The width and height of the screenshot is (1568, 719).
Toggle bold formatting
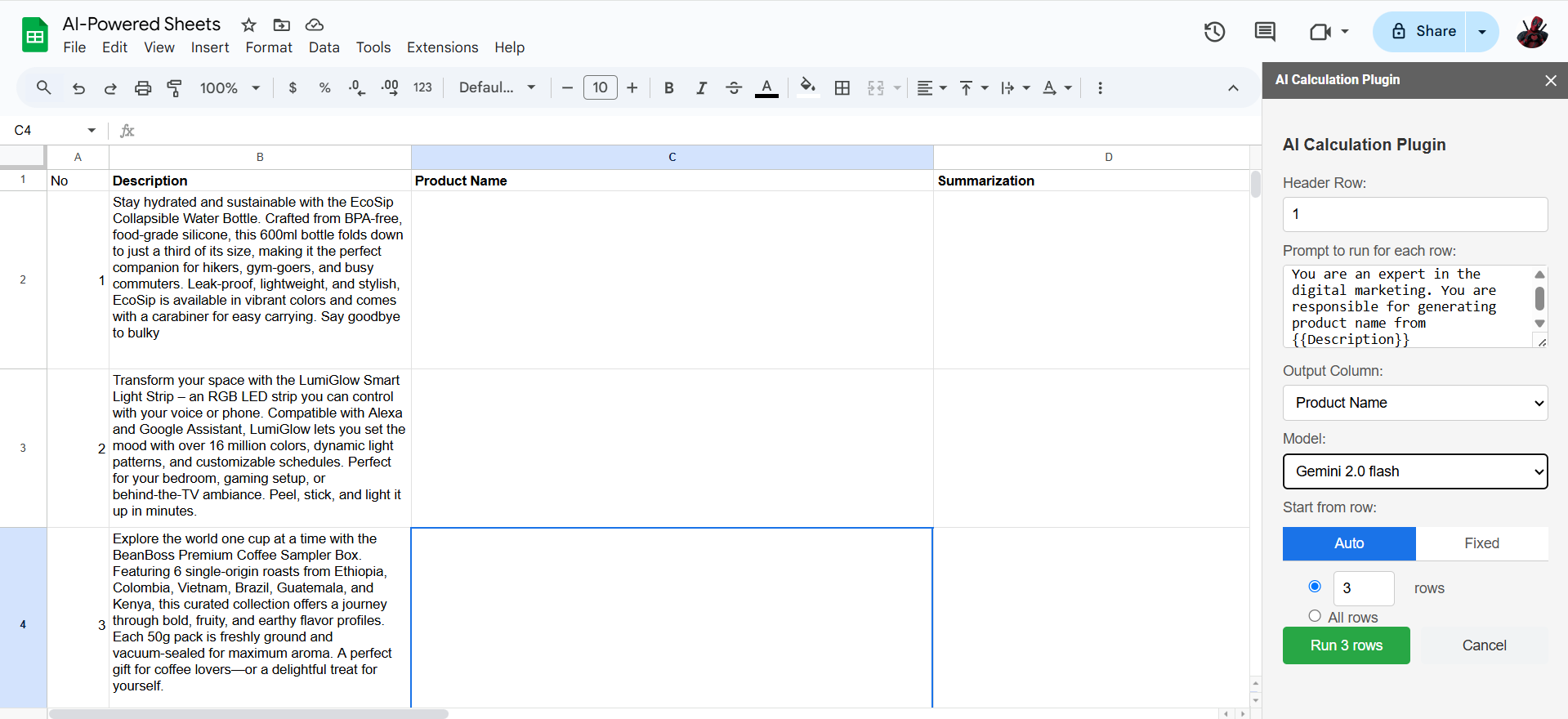point(668,88)
